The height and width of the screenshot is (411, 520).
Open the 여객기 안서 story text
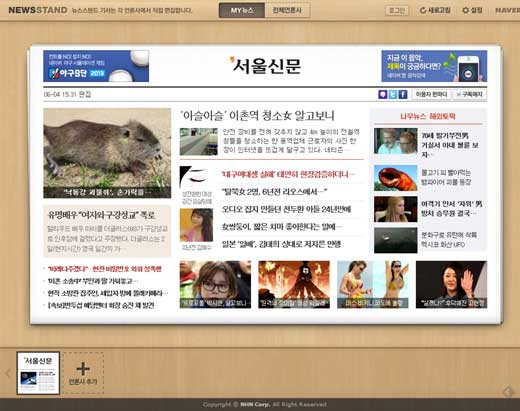(x=451, y=208)
